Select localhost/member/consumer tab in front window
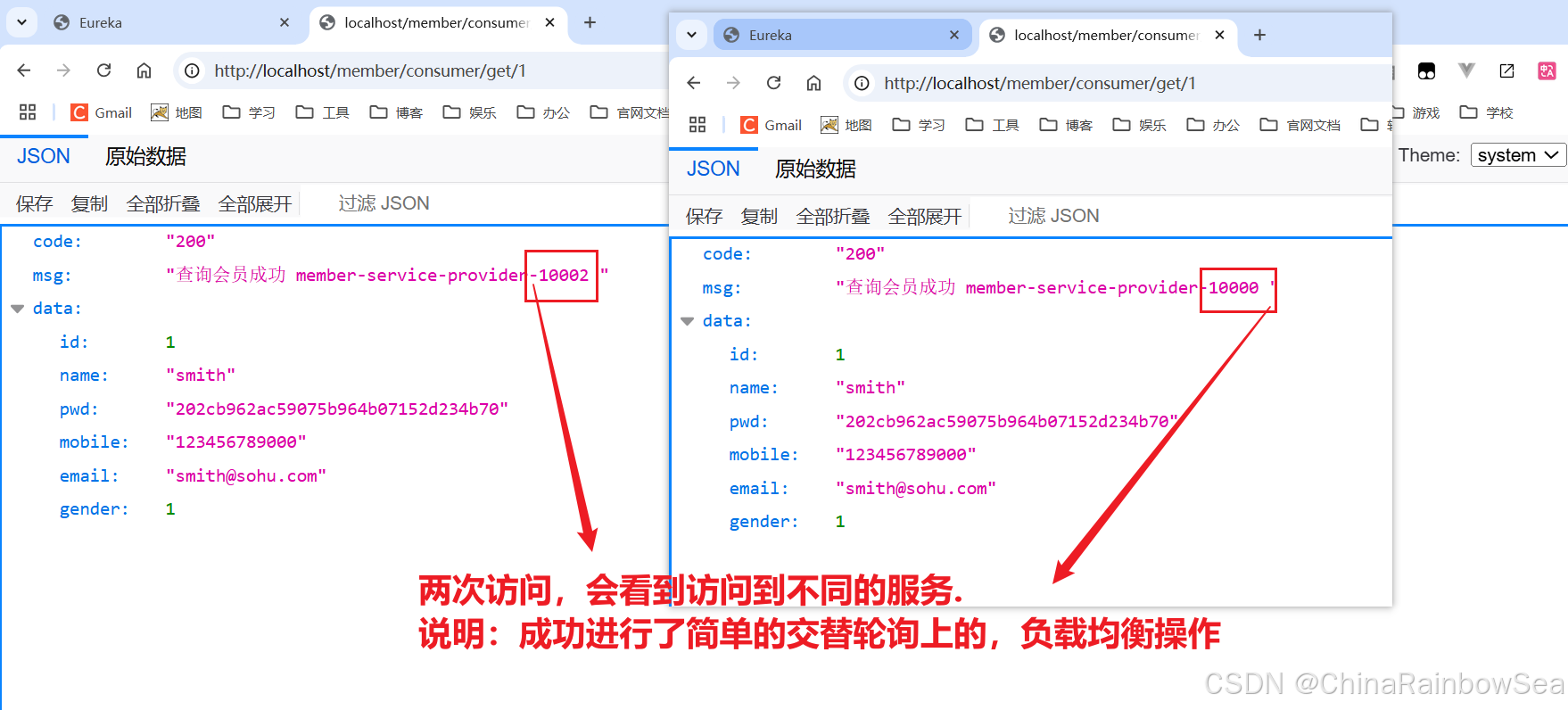 [x=1109, y=36]
